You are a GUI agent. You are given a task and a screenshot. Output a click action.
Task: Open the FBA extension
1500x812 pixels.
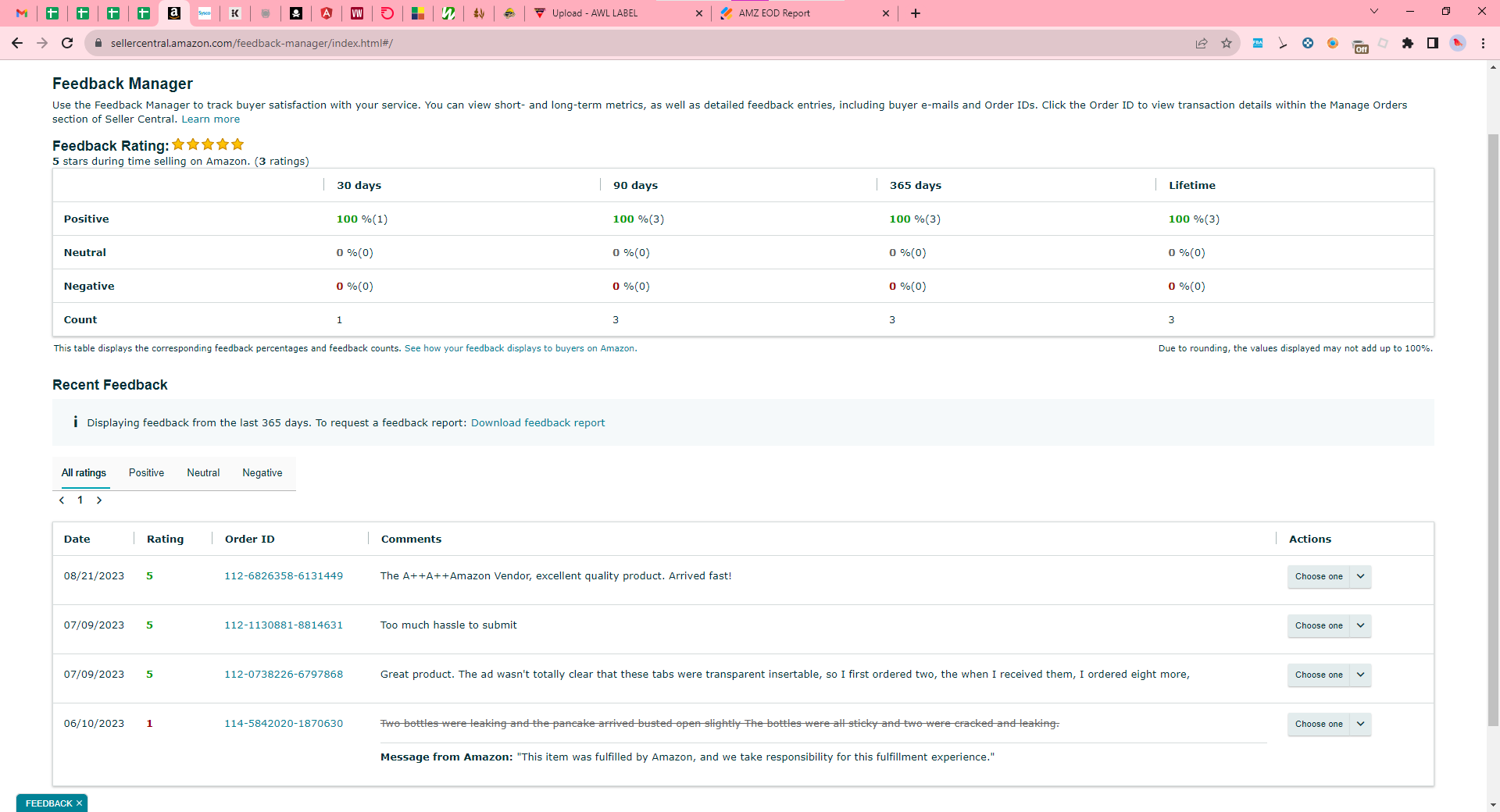1258,43
